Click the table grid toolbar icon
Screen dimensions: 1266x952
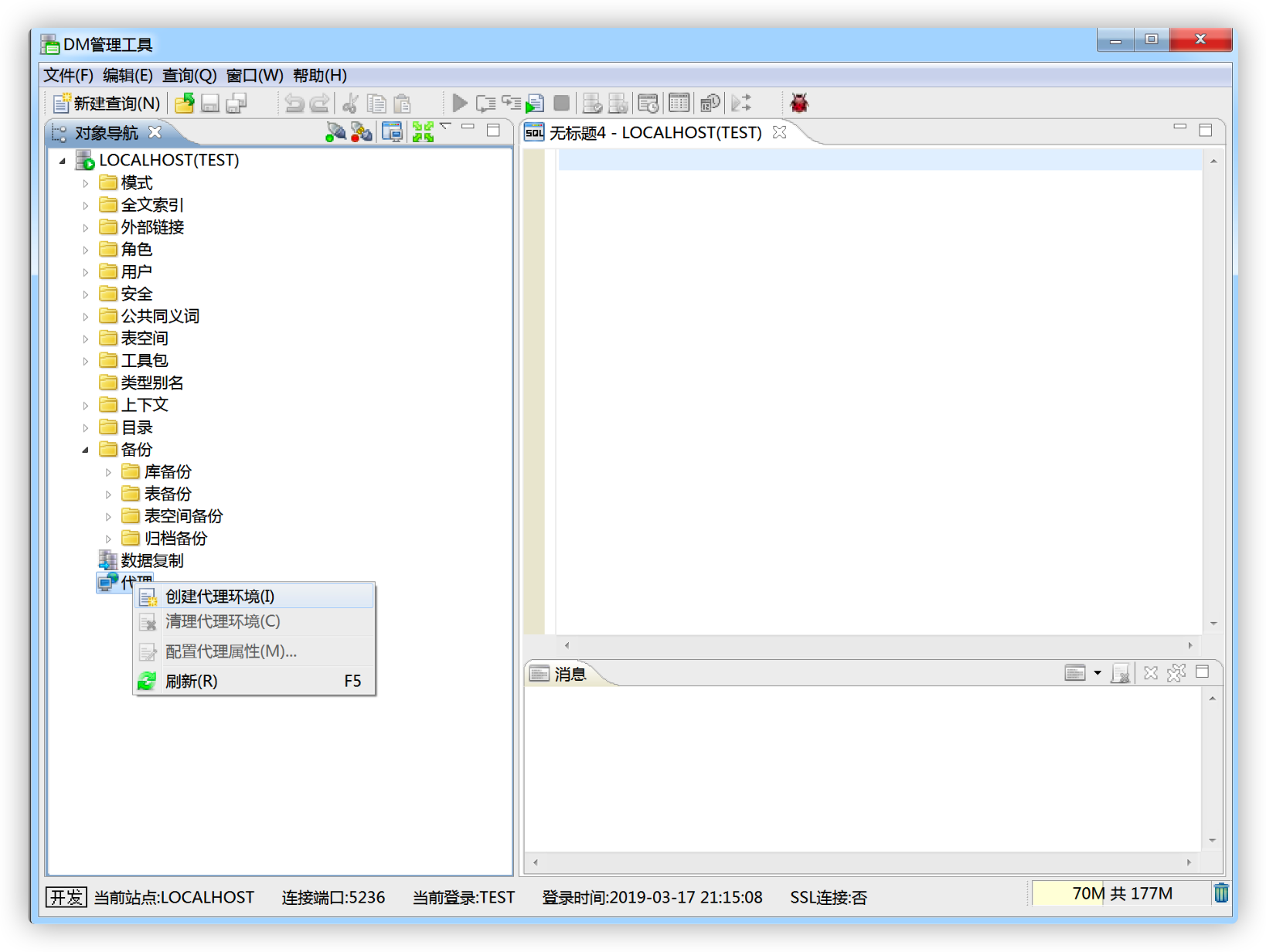(679, 103)
